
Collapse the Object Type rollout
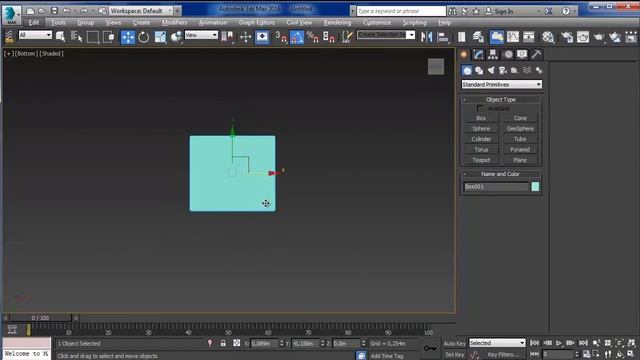coord(501,100)
